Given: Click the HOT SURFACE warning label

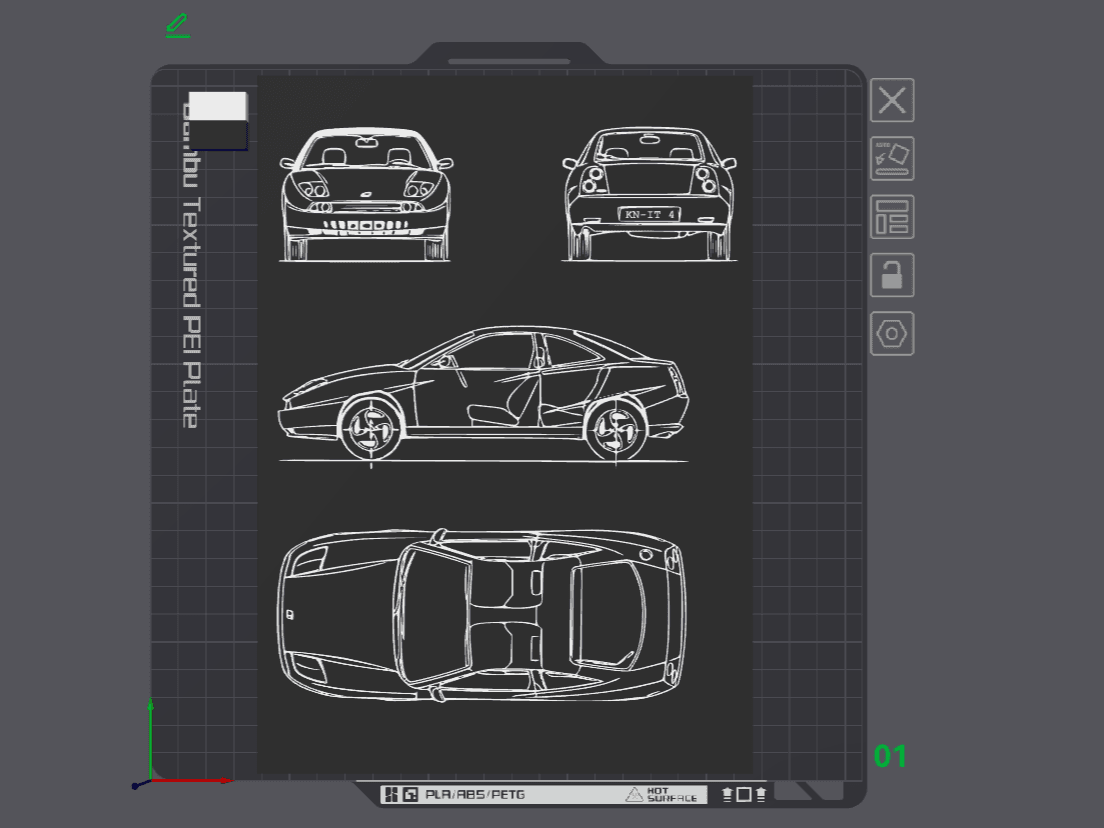Looking at the screenshot, I should tap(662, 795).
